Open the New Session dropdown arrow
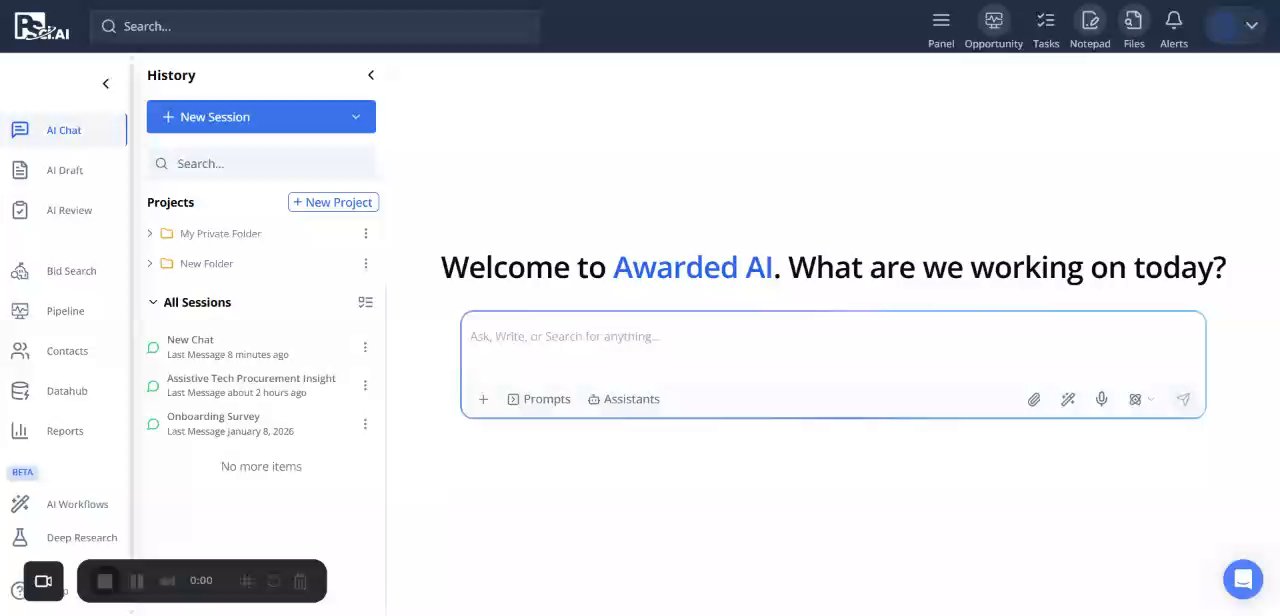Screen dimensions: 1280x616 point(355,117)
